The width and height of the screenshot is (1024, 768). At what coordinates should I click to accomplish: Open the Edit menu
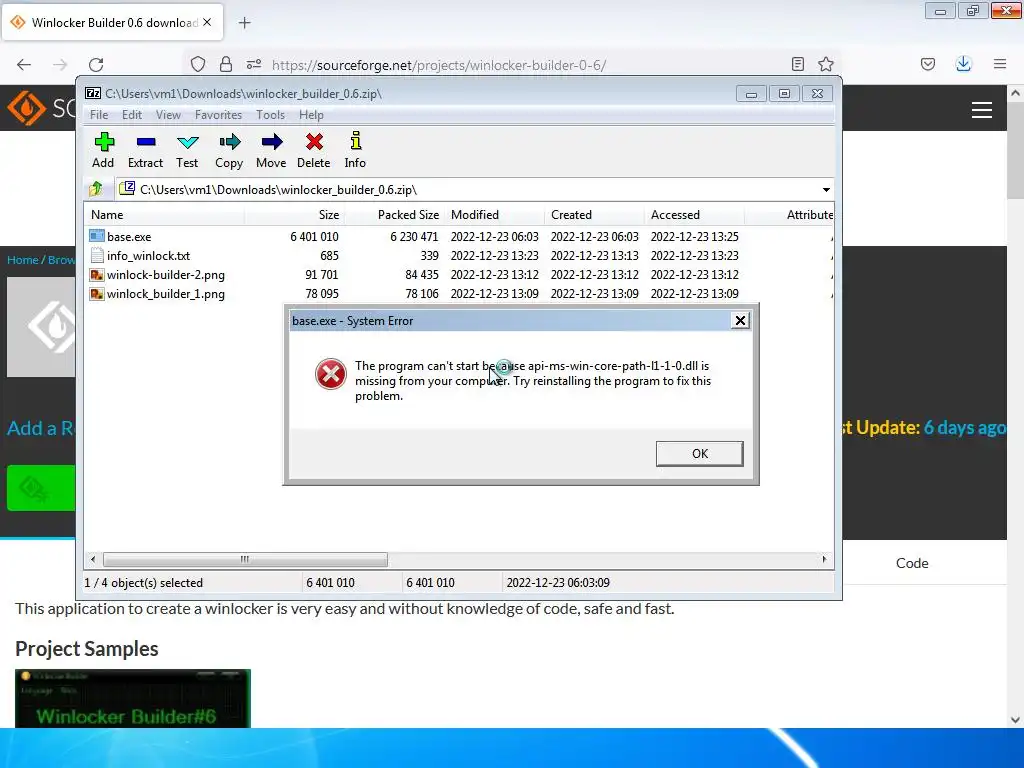coord(132,115)
